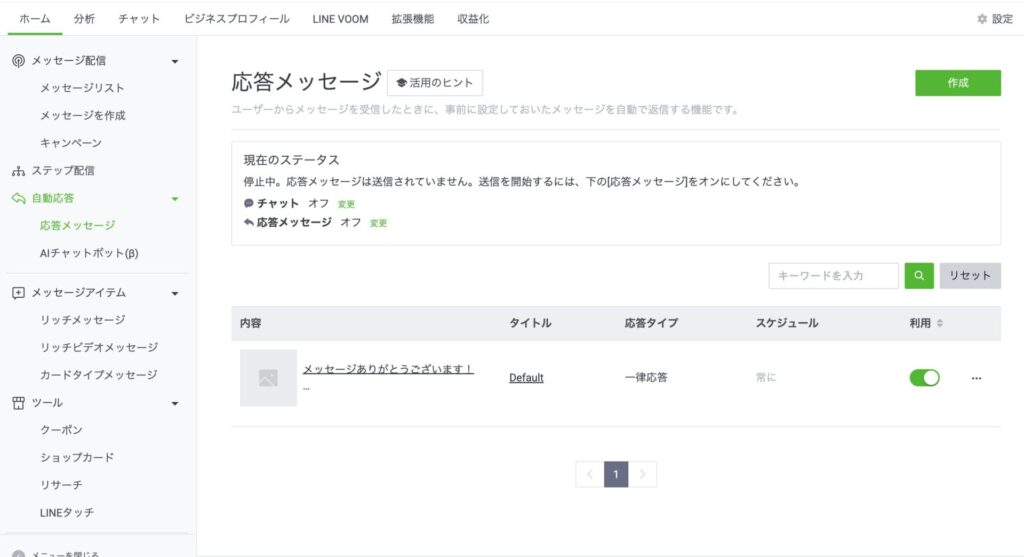Open カードタイプメッセージ in sidebar
Image resolution: width=1024 pixels, height=557 pixels.
(x=99, y=375)
